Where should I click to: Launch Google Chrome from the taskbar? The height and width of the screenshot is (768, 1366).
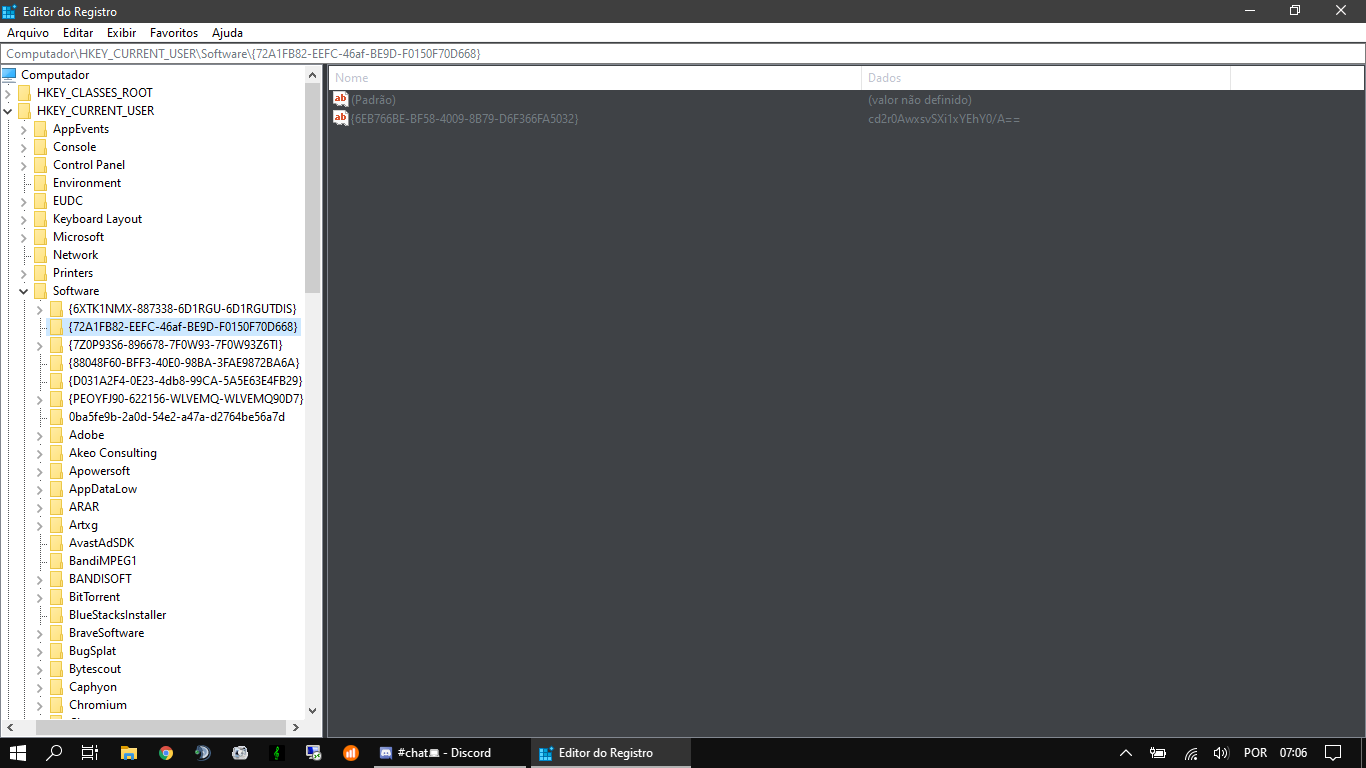[x=166, y=753]
